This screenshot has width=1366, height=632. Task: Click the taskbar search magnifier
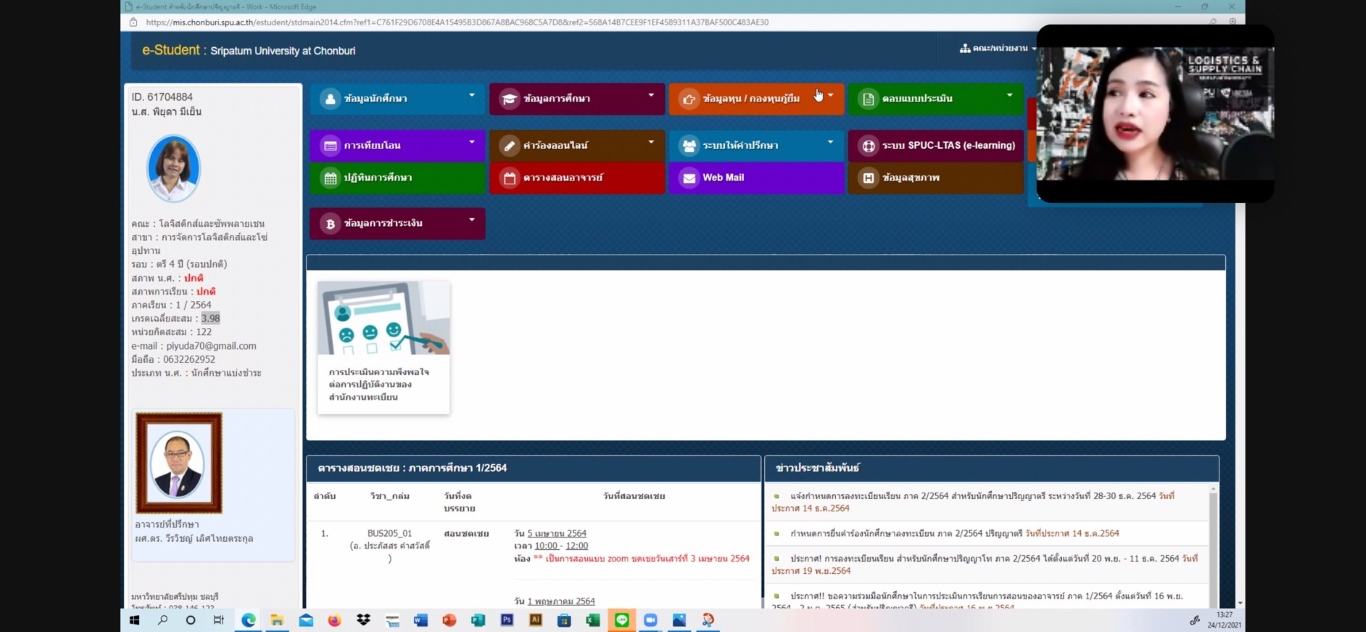click(162, 620)
